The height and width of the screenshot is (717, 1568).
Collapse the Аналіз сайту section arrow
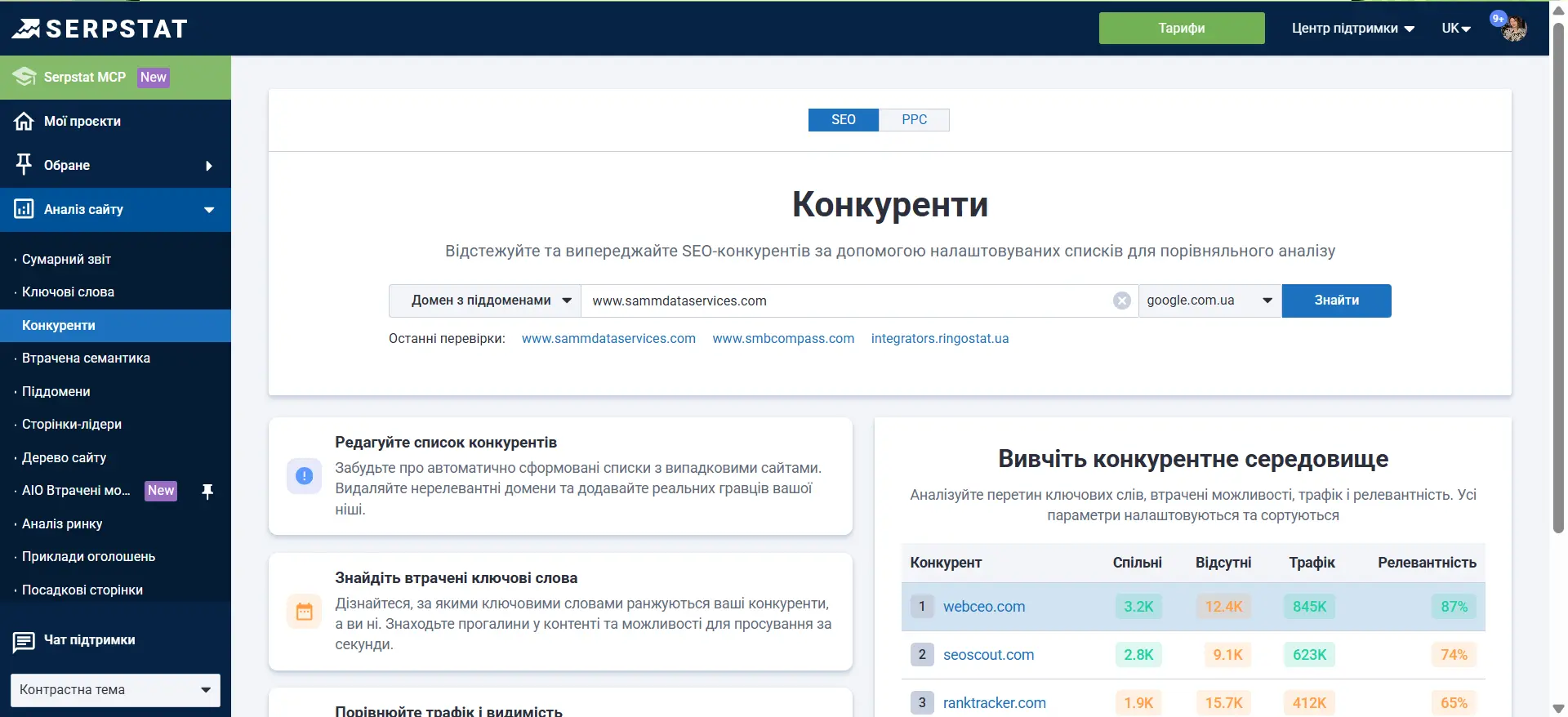tap(209, 210)
